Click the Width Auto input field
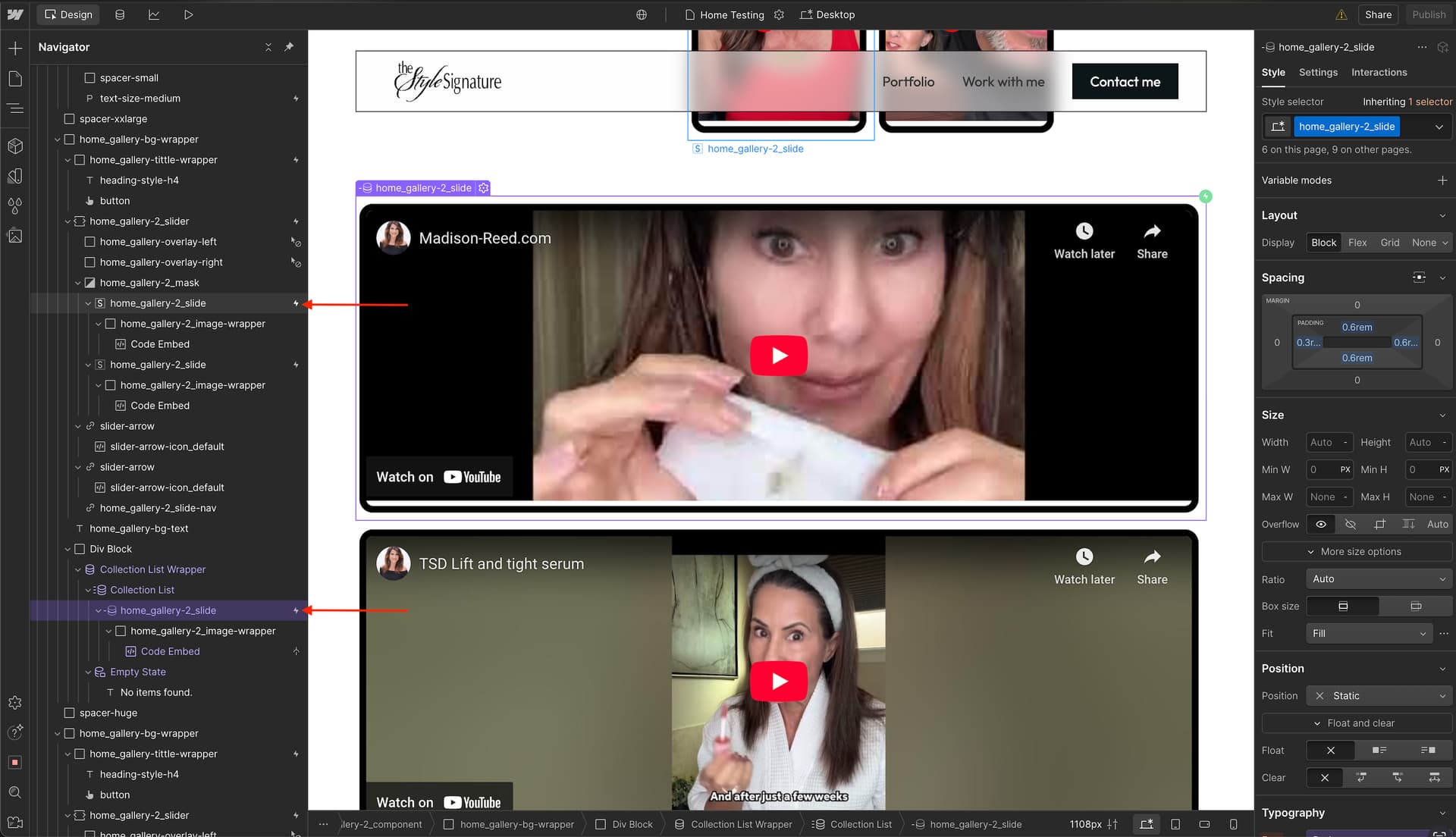 point(1329,443)
